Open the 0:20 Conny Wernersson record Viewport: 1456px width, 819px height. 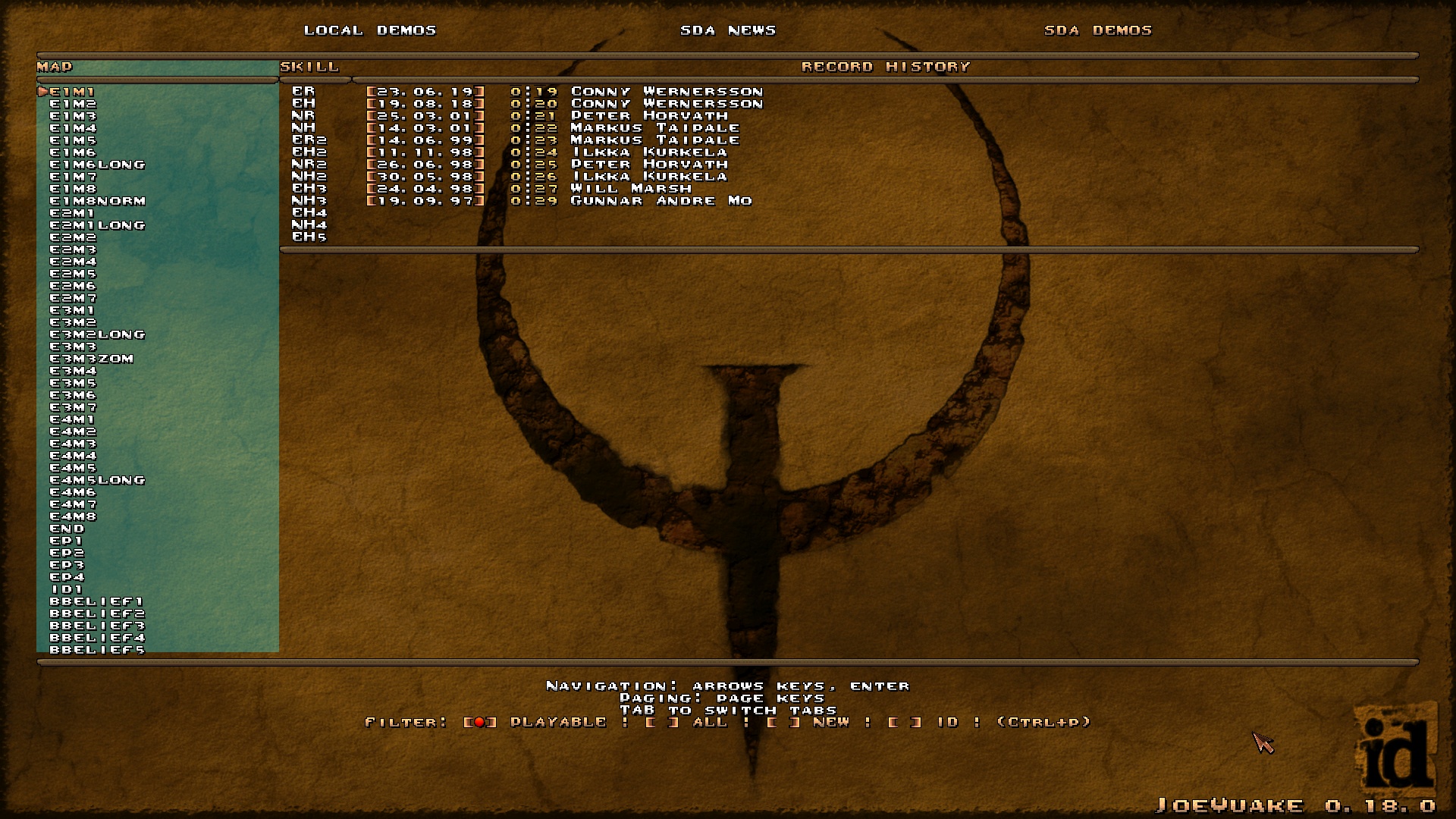coord(564,104)
